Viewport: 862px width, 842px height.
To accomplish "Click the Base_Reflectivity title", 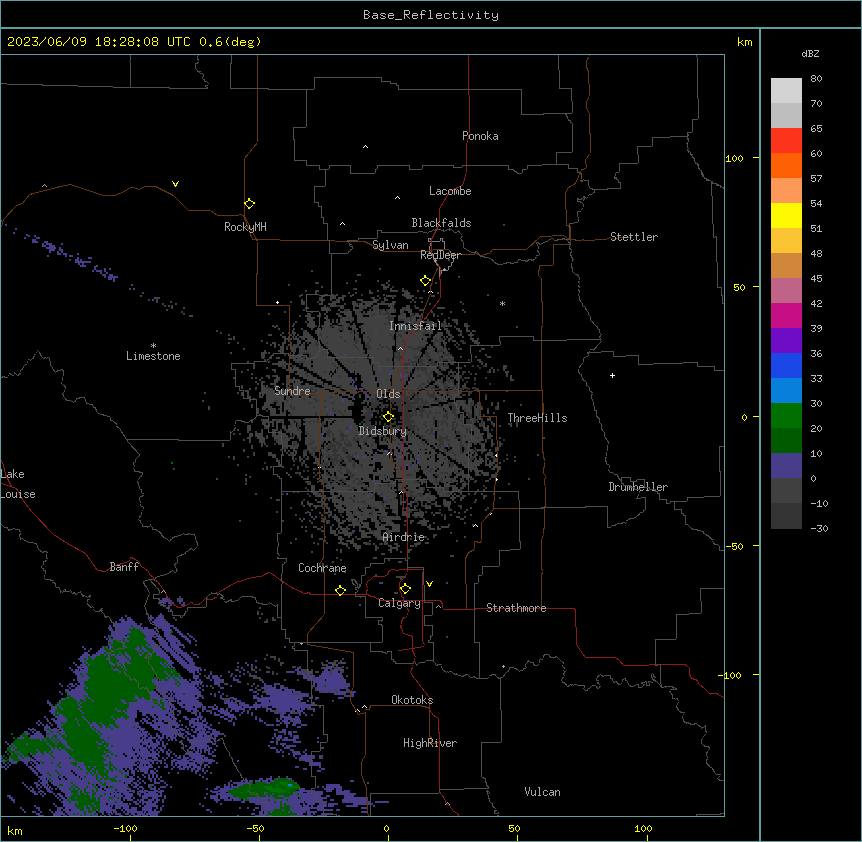I will [x=431, y=15].
